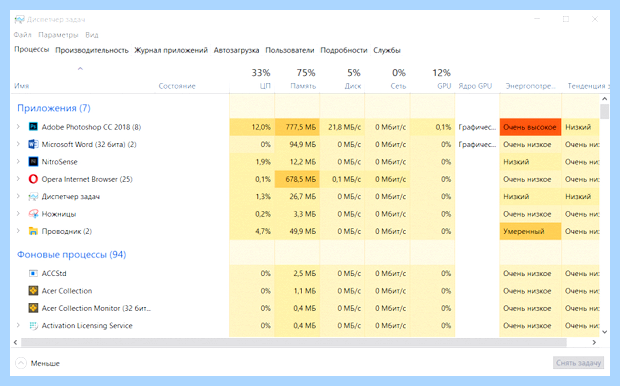Screen dimensions: 620x386
Task: Expand Activation Licensing Service row
Action: (18, 325)
